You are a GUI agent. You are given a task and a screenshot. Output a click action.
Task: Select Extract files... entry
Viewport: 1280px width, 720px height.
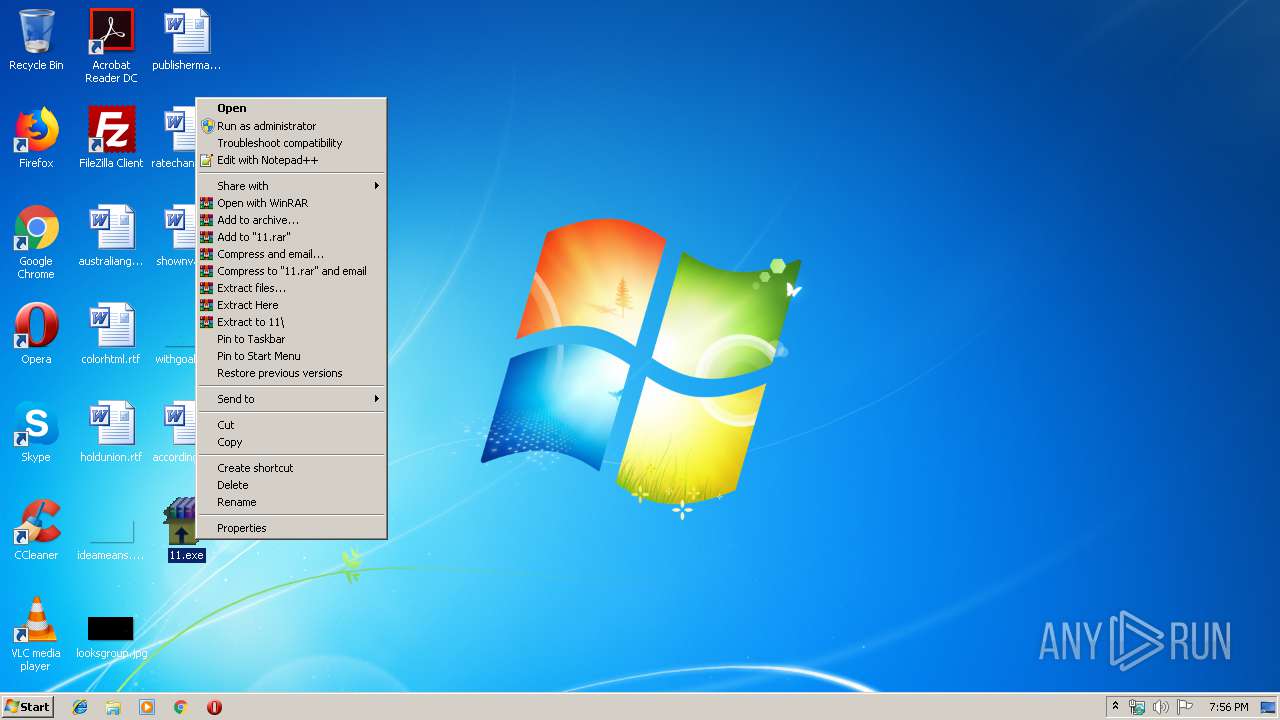point(291,288)
